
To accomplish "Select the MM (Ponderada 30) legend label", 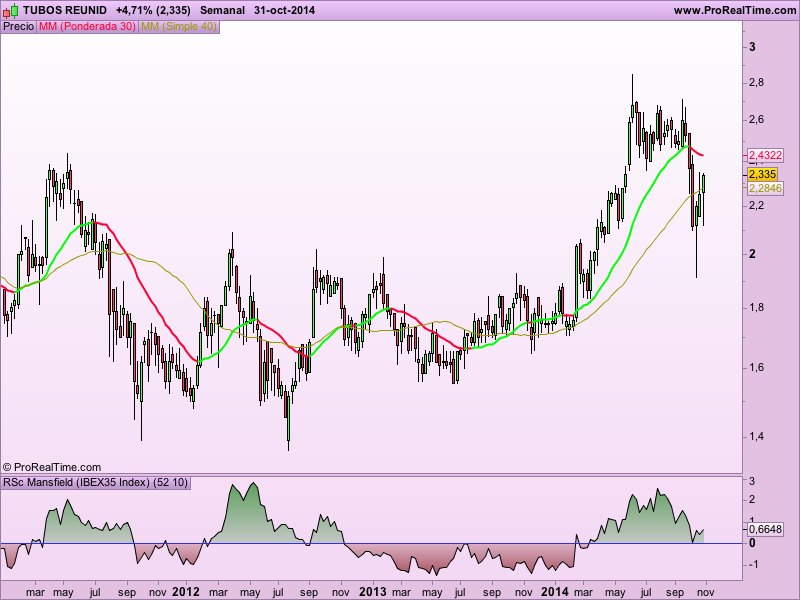I will 87,27.
